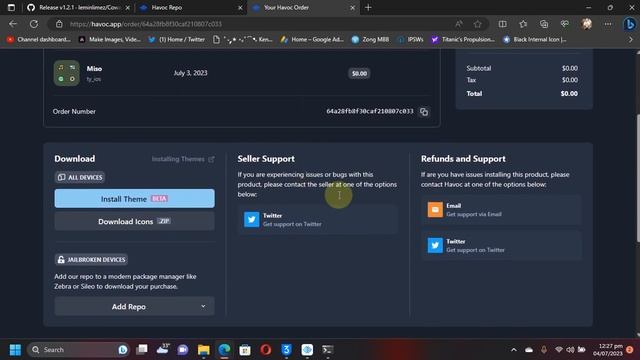Open Favorites list icon
The height and width of the screenshot is (360, 640).
tap(523, 24)
